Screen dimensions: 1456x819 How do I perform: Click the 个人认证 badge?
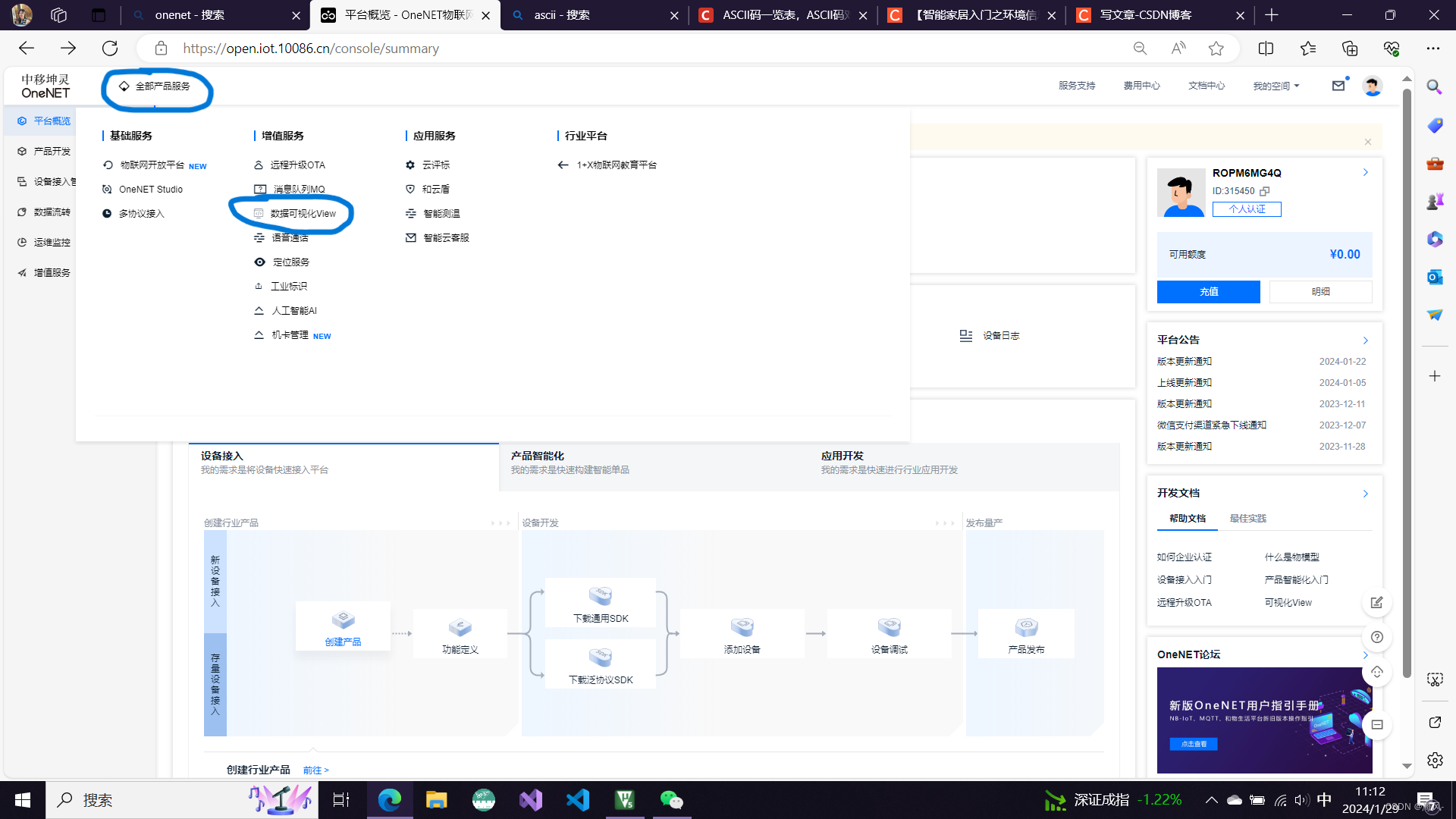click(x=1247, y=209)
